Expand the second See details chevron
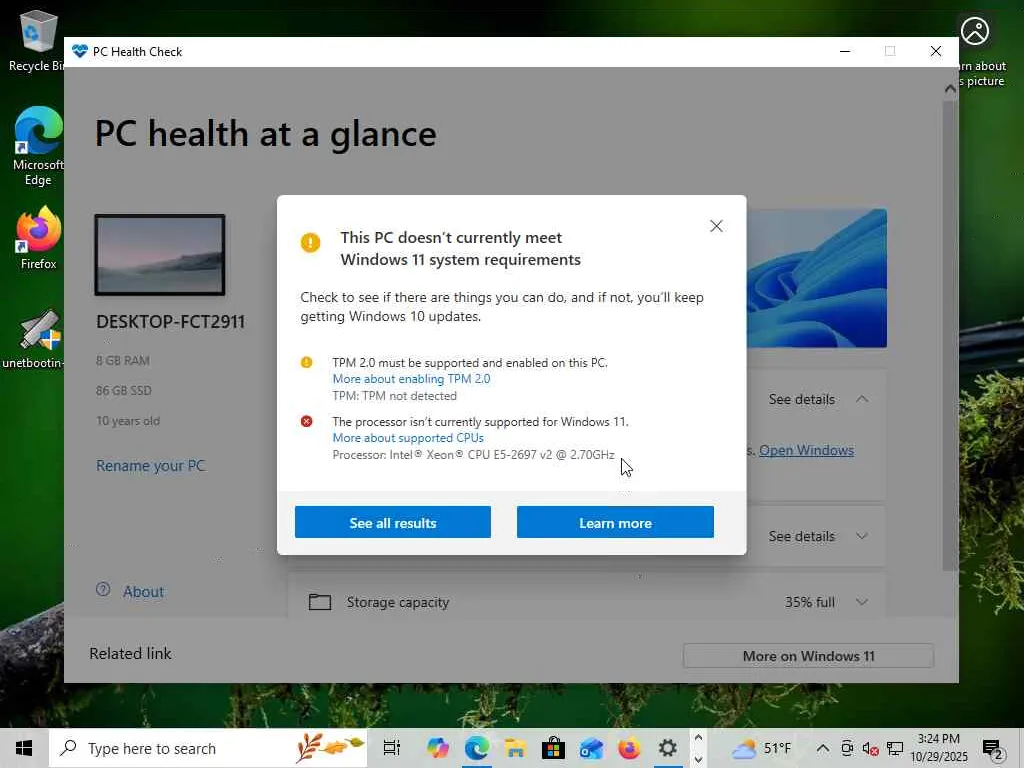This screenshot has width=1024, height=768. pos(862,536)
